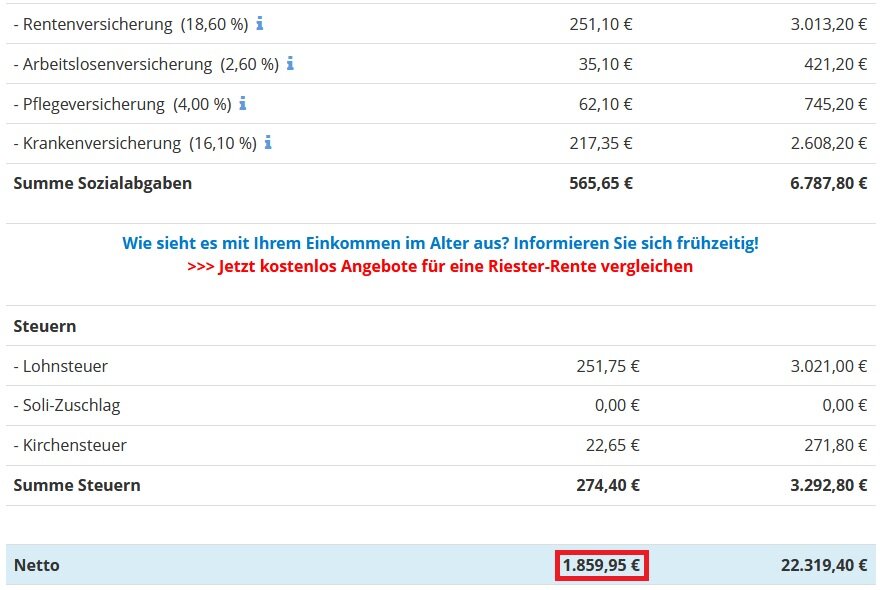Select the Steuern section heading
The image size is (880, 590).
(45, 326)
